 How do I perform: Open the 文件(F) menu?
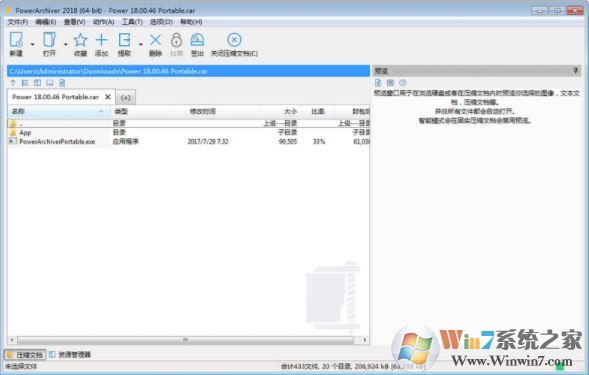pos(18,22)
